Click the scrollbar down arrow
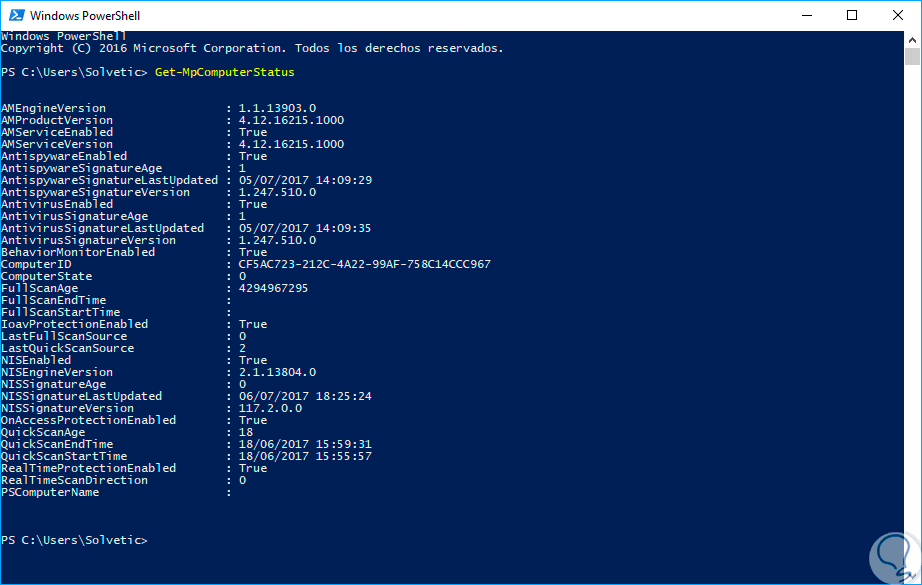 point(912,576)
